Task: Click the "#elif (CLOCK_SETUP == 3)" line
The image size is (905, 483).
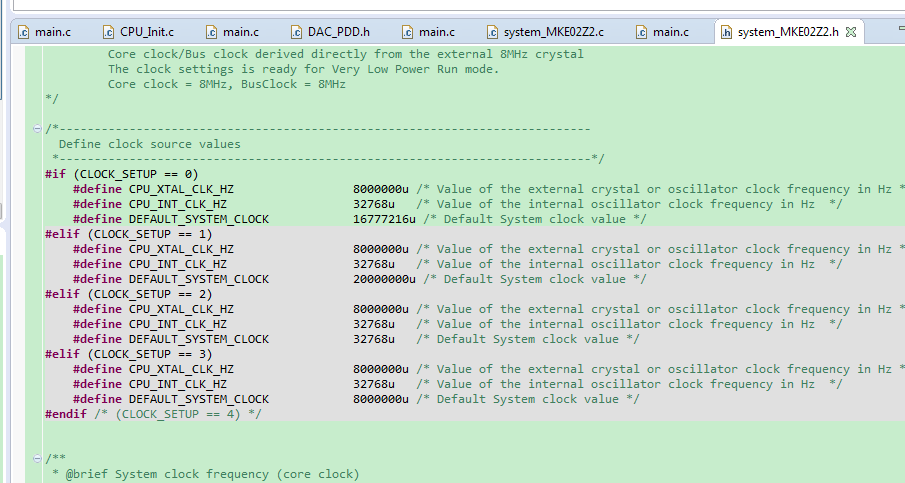Action: 128,354
